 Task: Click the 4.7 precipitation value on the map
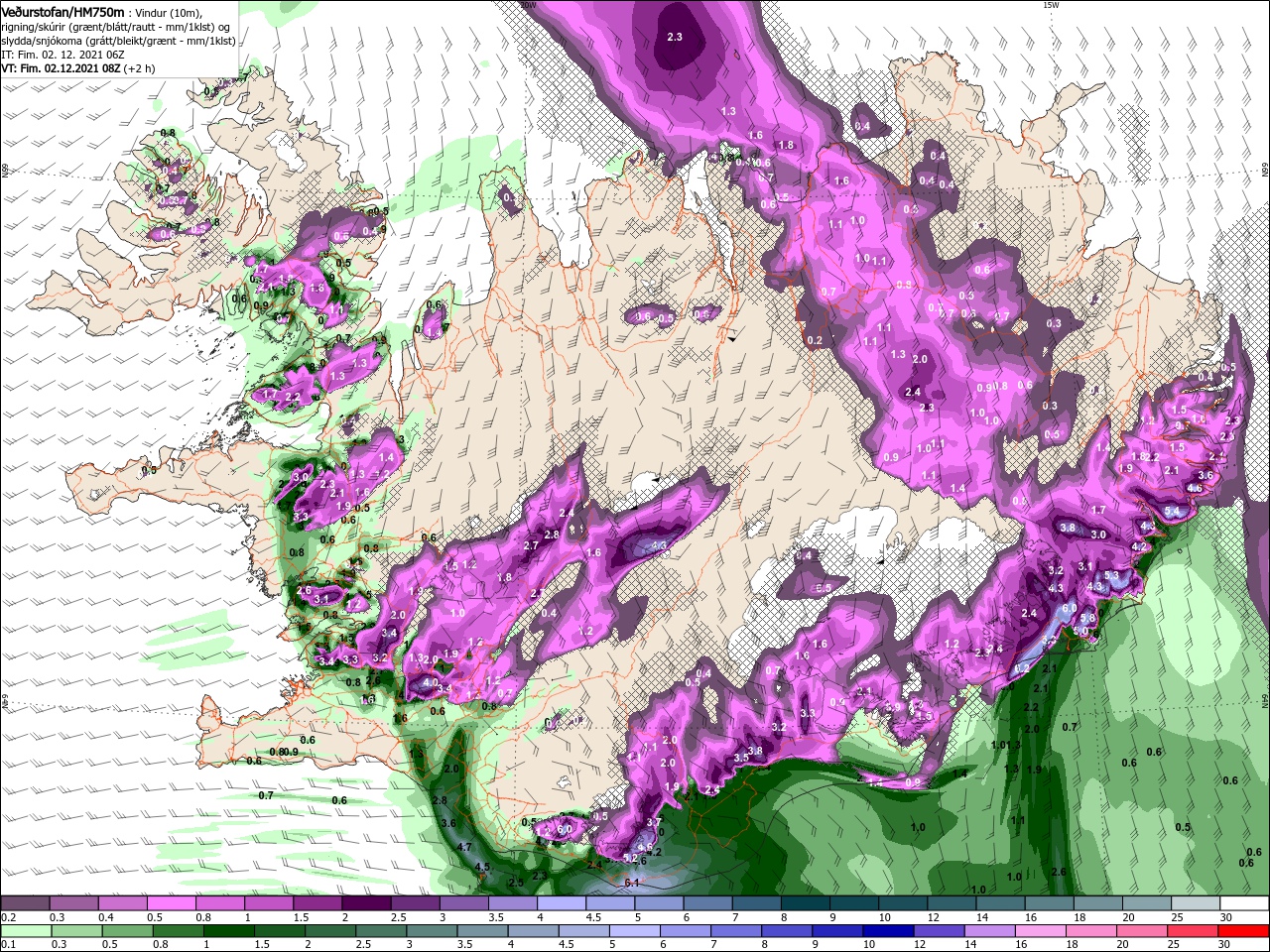pos(463,847)
